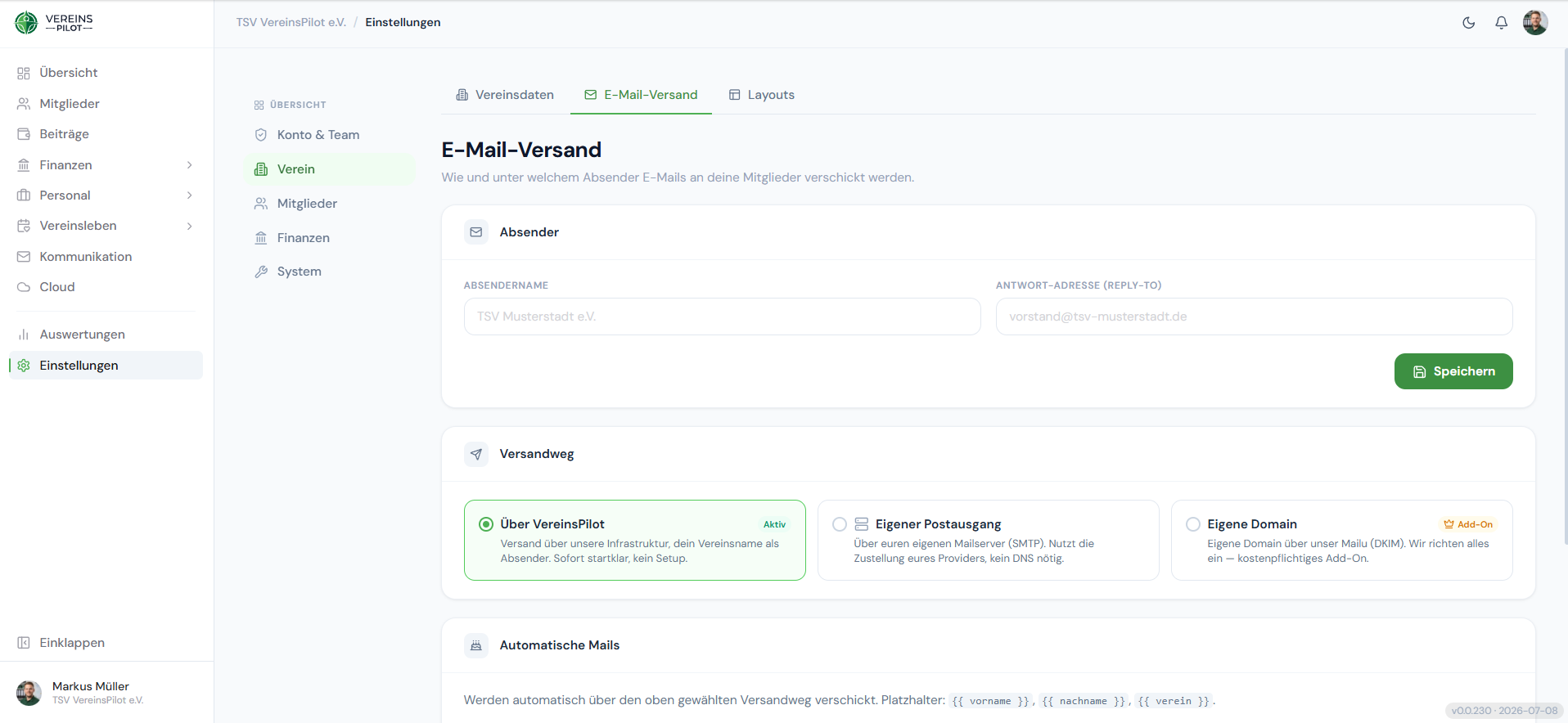The height and width of the screenshot is (723, 1568).
Task: Click the Einstellungen gear icon
Action: pyautogui.click(x=24, y=366)
